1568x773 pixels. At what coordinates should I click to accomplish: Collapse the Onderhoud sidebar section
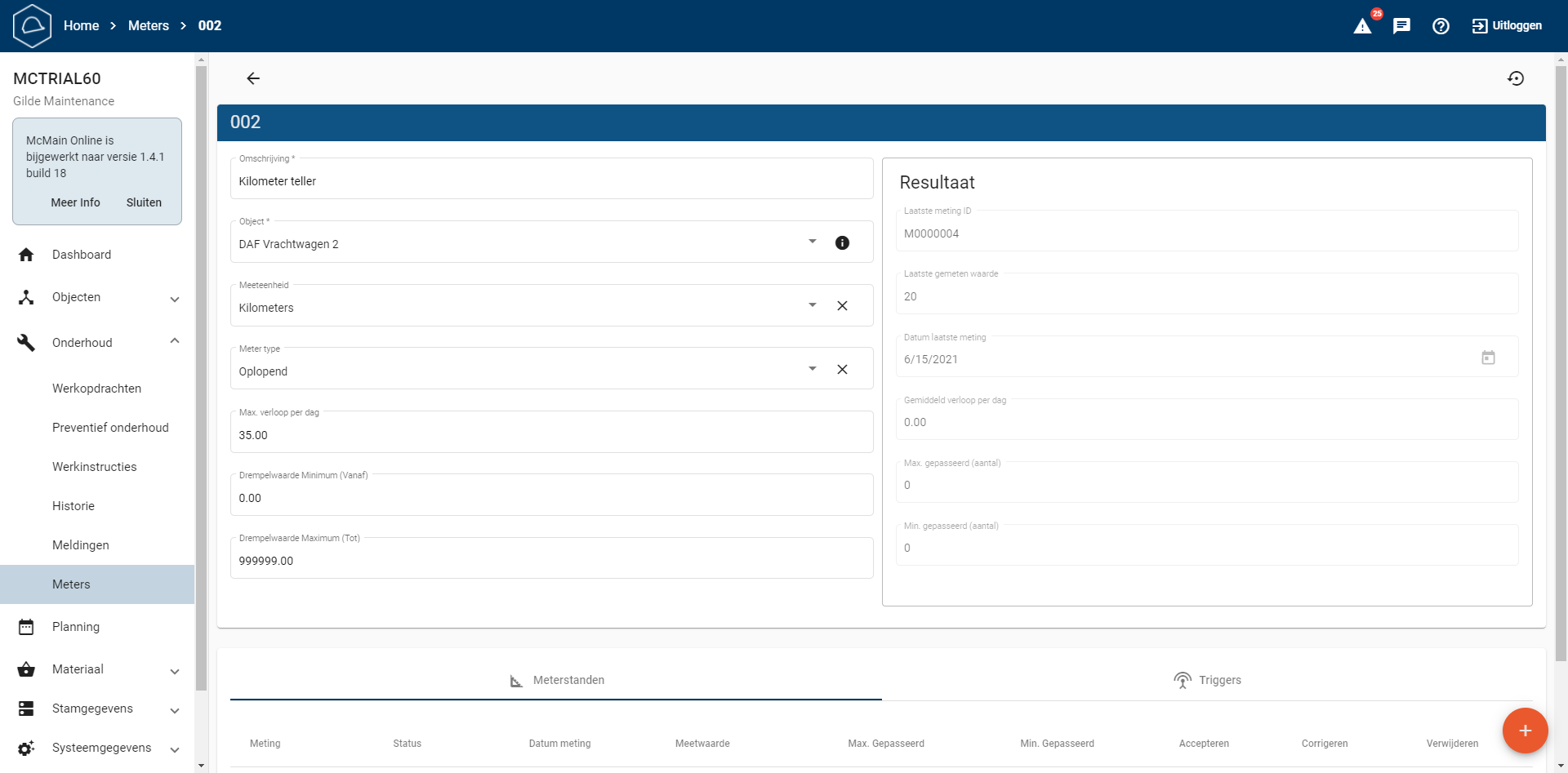point(174,341)
